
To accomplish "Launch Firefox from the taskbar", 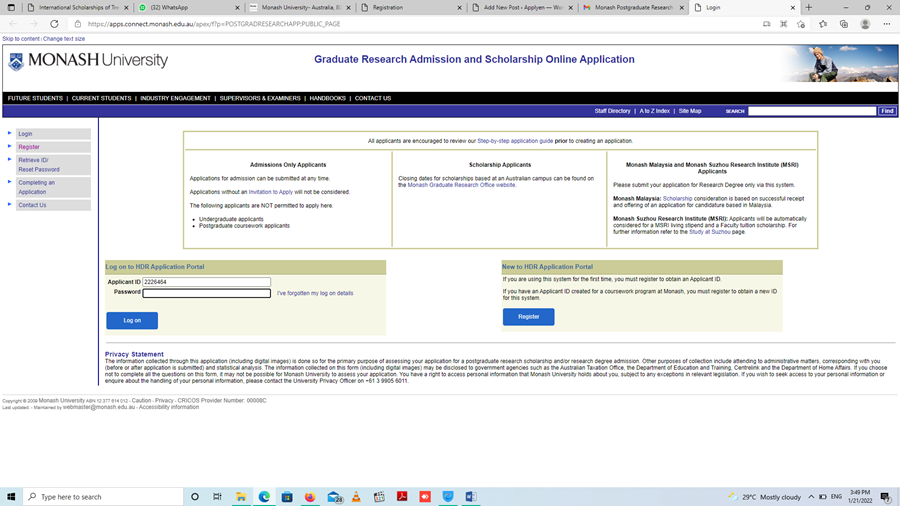I will click(x=310, y=497).
